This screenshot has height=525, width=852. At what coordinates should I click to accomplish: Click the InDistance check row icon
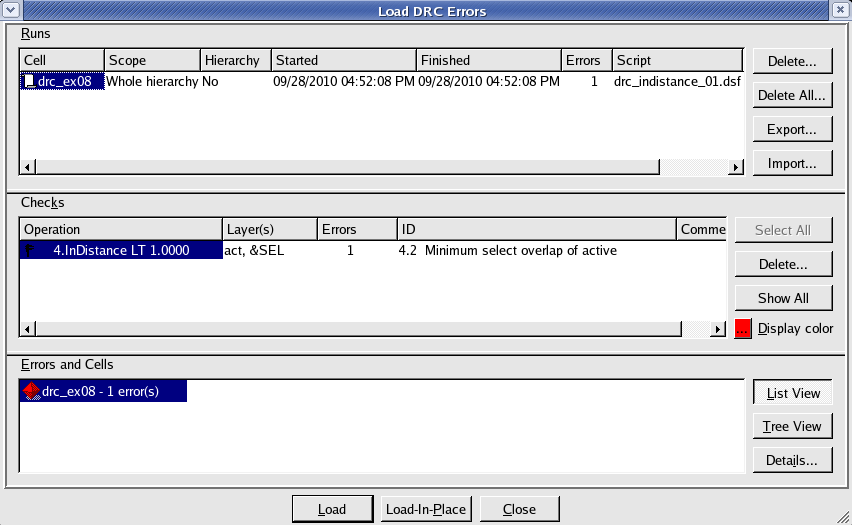point(31,251)
